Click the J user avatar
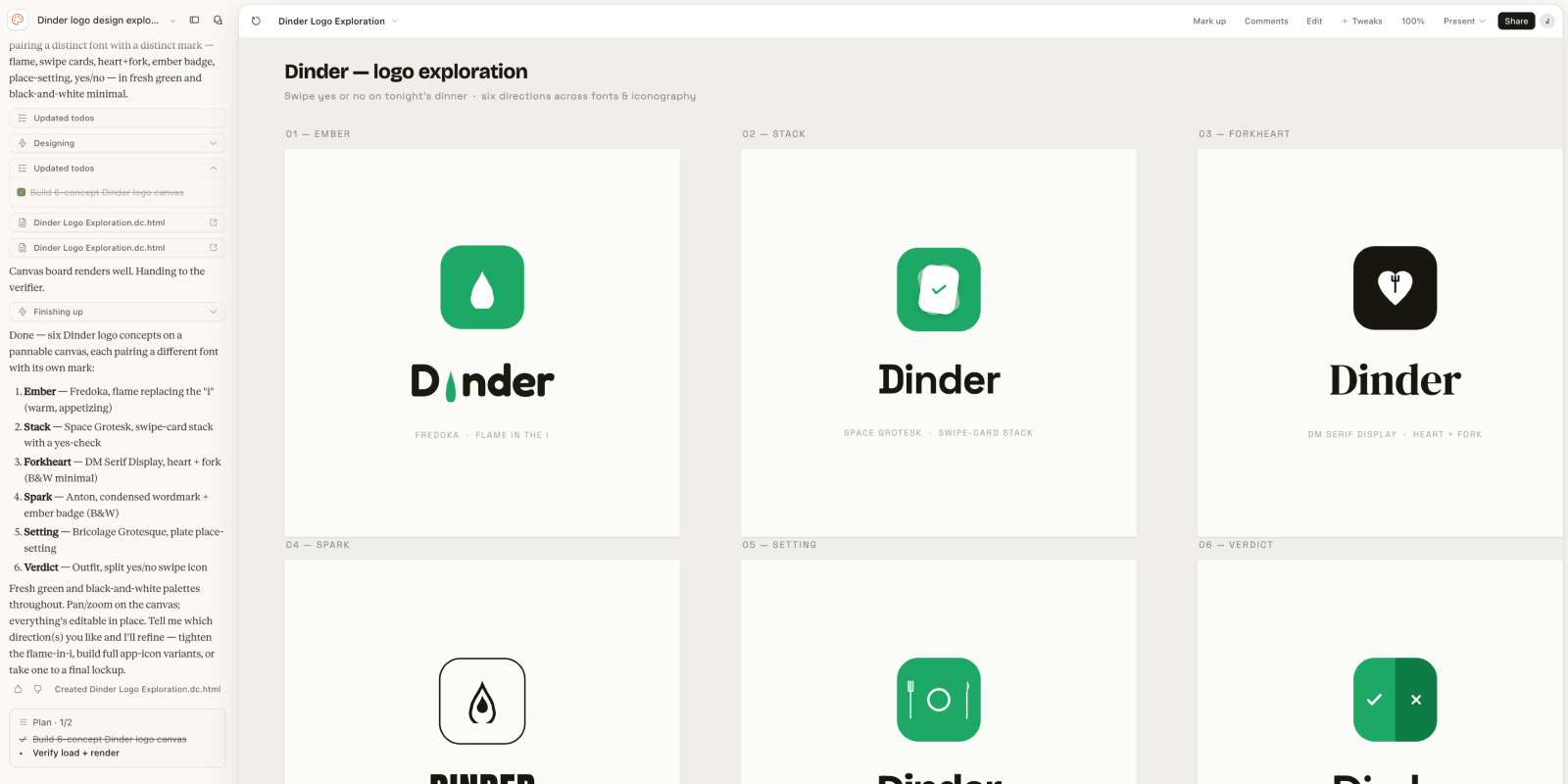Image resolution: width=1568 pixels, height=784 pixels. 1547,21
